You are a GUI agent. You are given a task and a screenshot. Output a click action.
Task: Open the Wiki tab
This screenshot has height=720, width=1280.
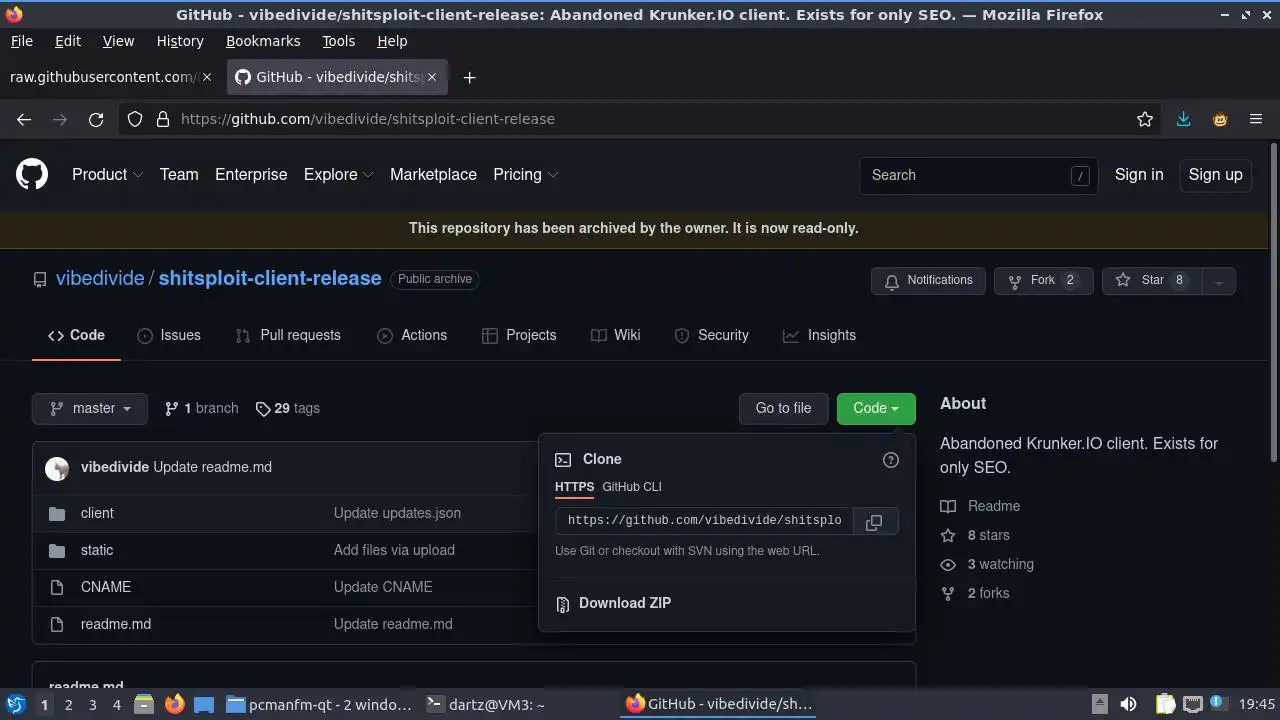(x=615, y=336)
